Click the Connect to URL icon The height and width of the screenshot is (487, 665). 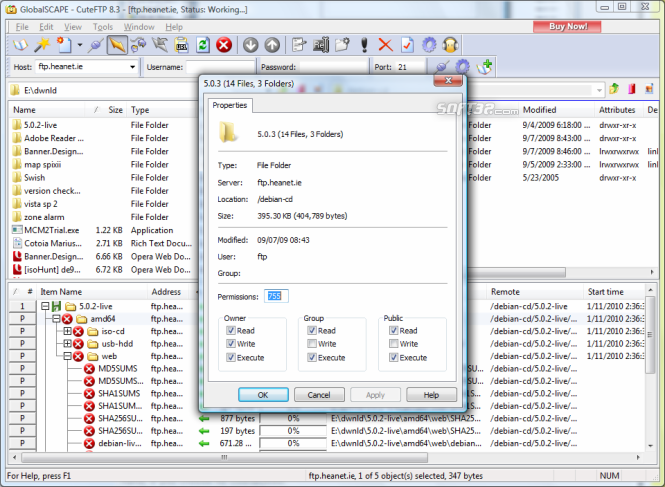[182, 45]
